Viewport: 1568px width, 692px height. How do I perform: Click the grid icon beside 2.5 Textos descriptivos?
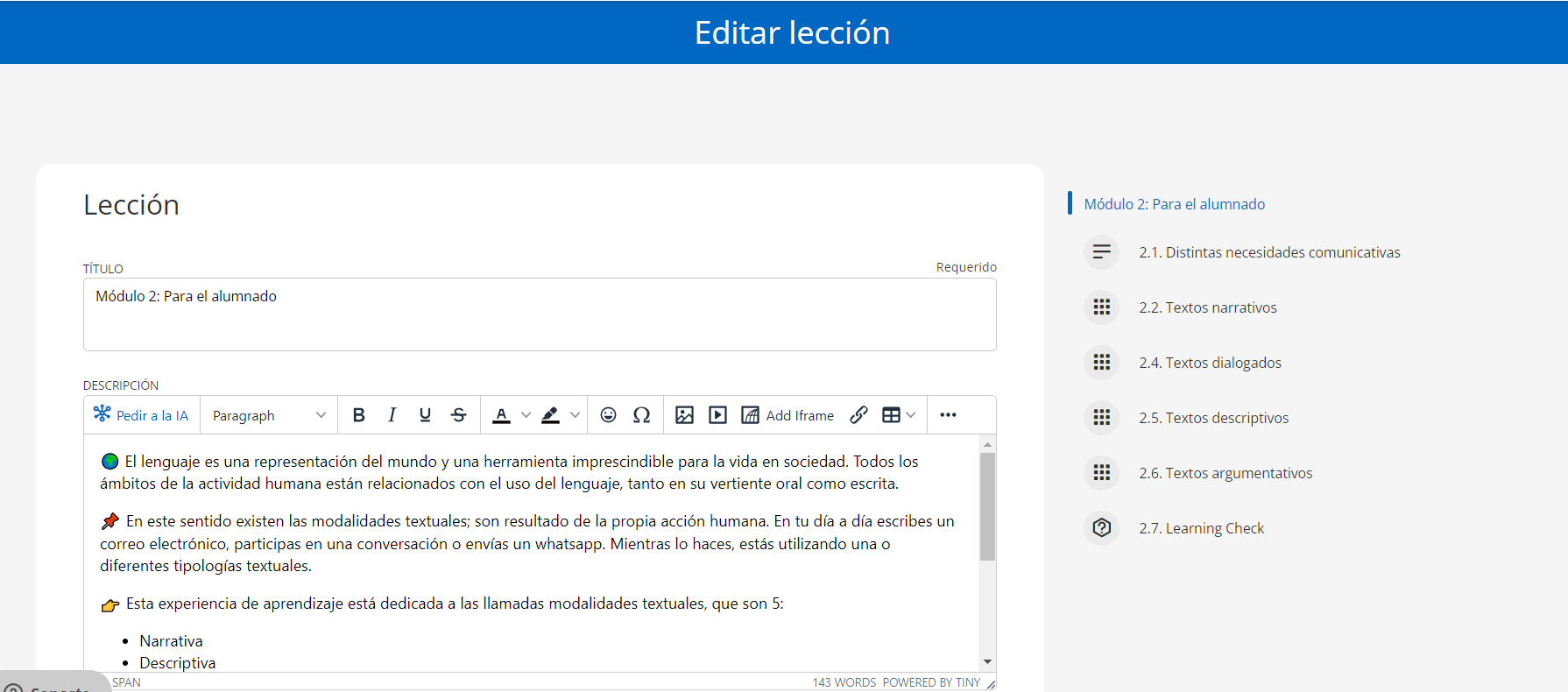(1102, 418)
